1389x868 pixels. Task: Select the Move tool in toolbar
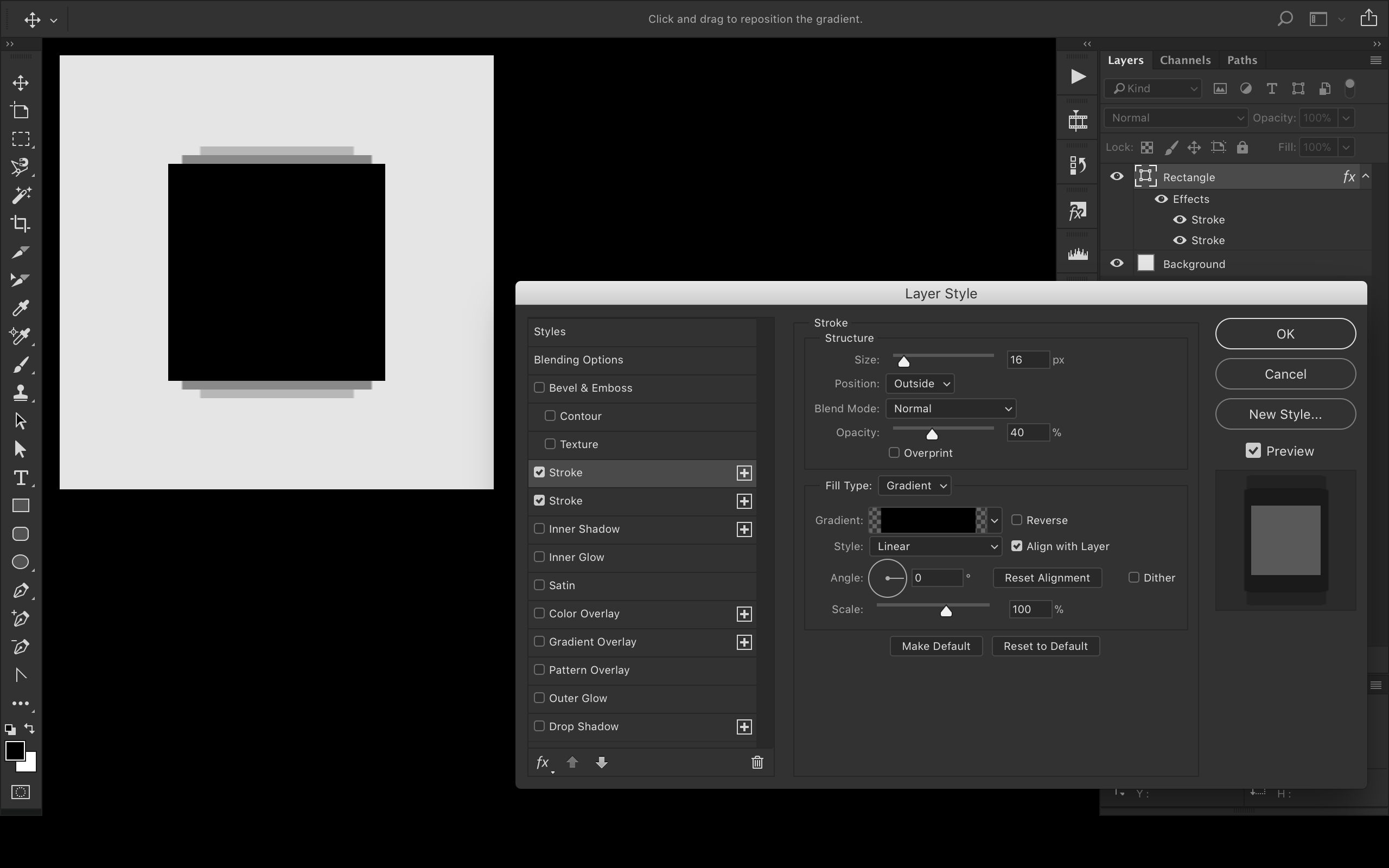click(x=20, y=82)
